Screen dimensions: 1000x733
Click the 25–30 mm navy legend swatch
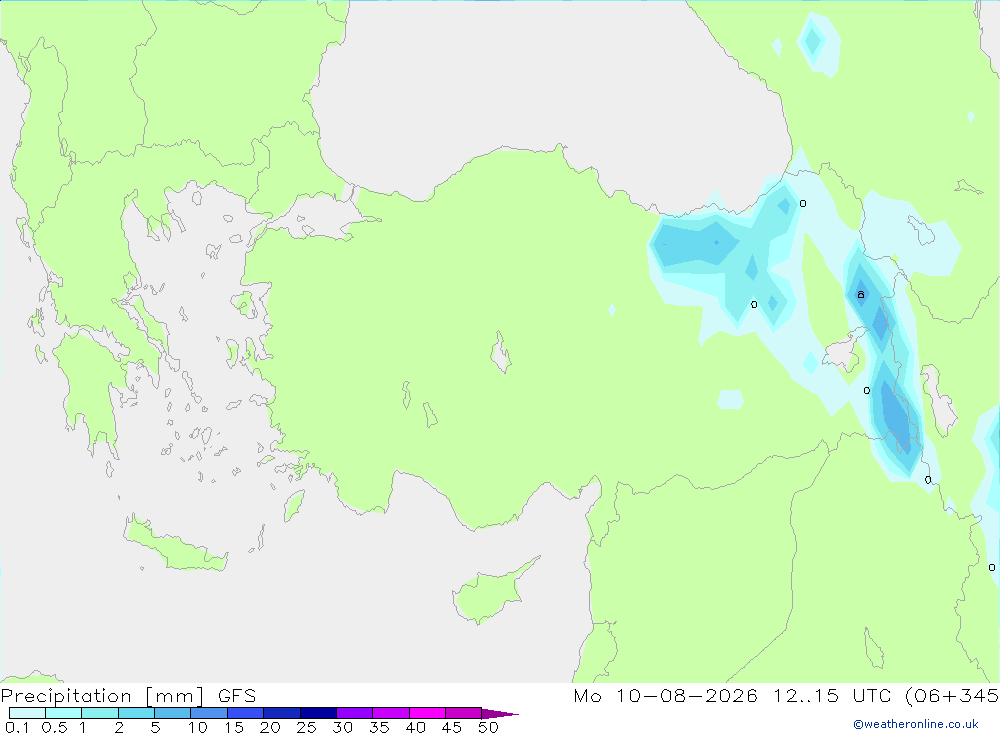pos(318,713)
